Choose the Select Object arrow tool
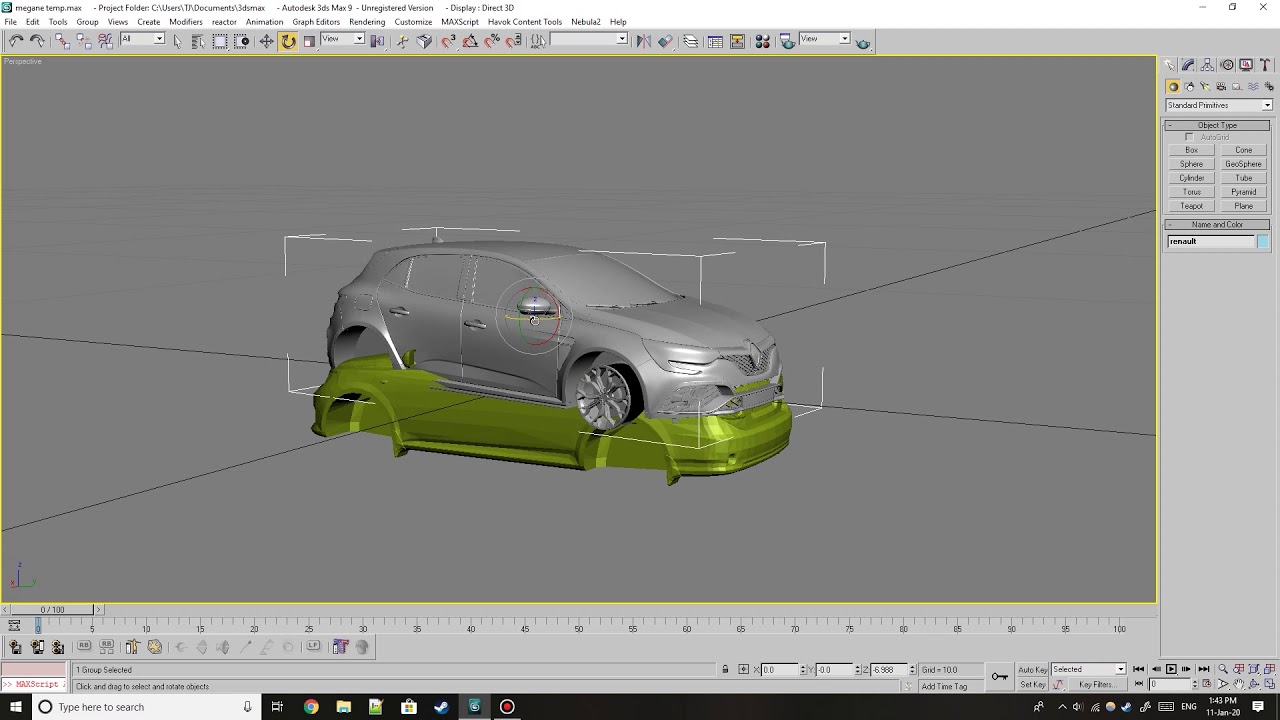 pyautogui.click(x=177, y=41)
